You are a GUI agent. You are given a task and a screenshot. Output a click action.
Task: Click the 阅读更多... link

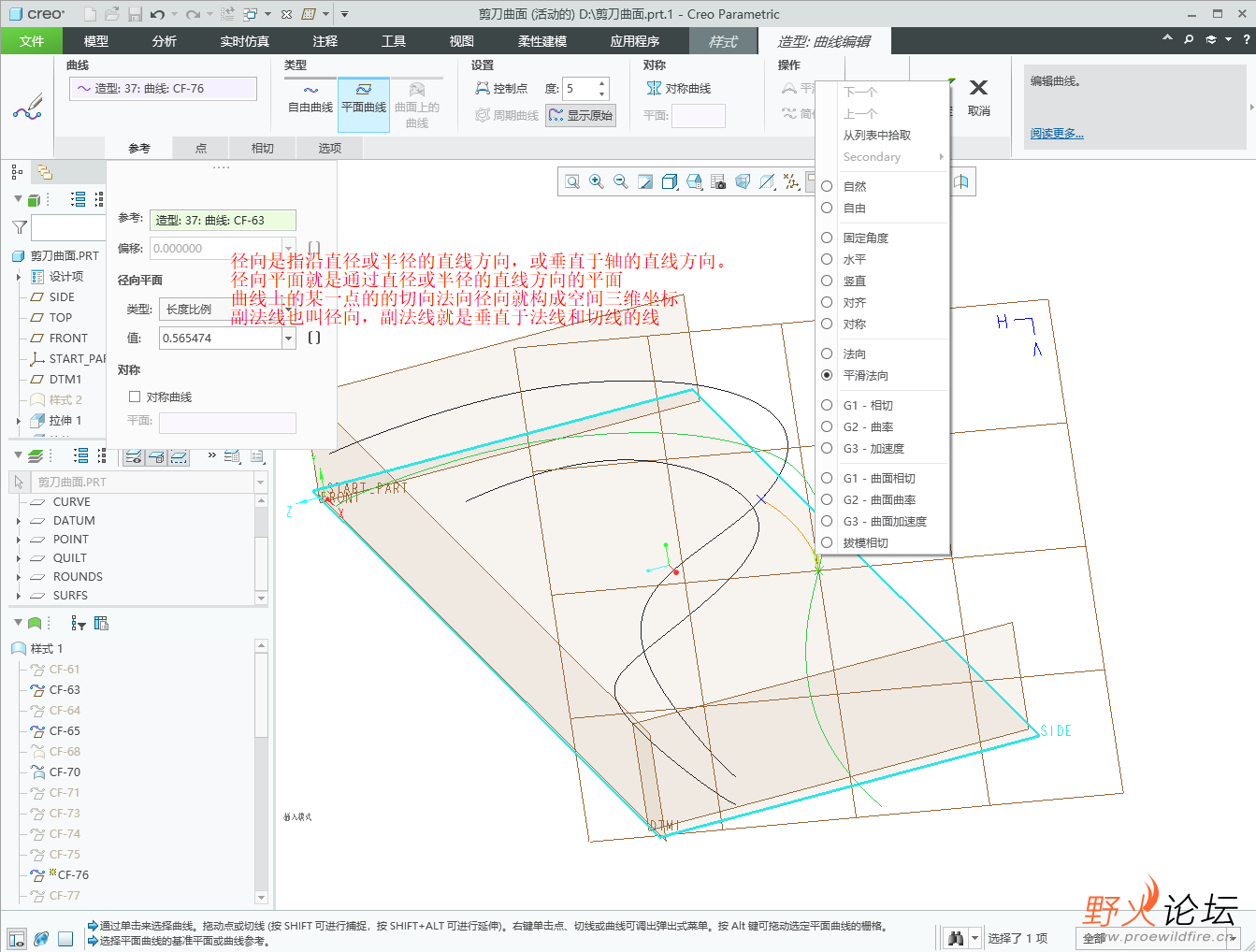click(x=1057, y=134)
